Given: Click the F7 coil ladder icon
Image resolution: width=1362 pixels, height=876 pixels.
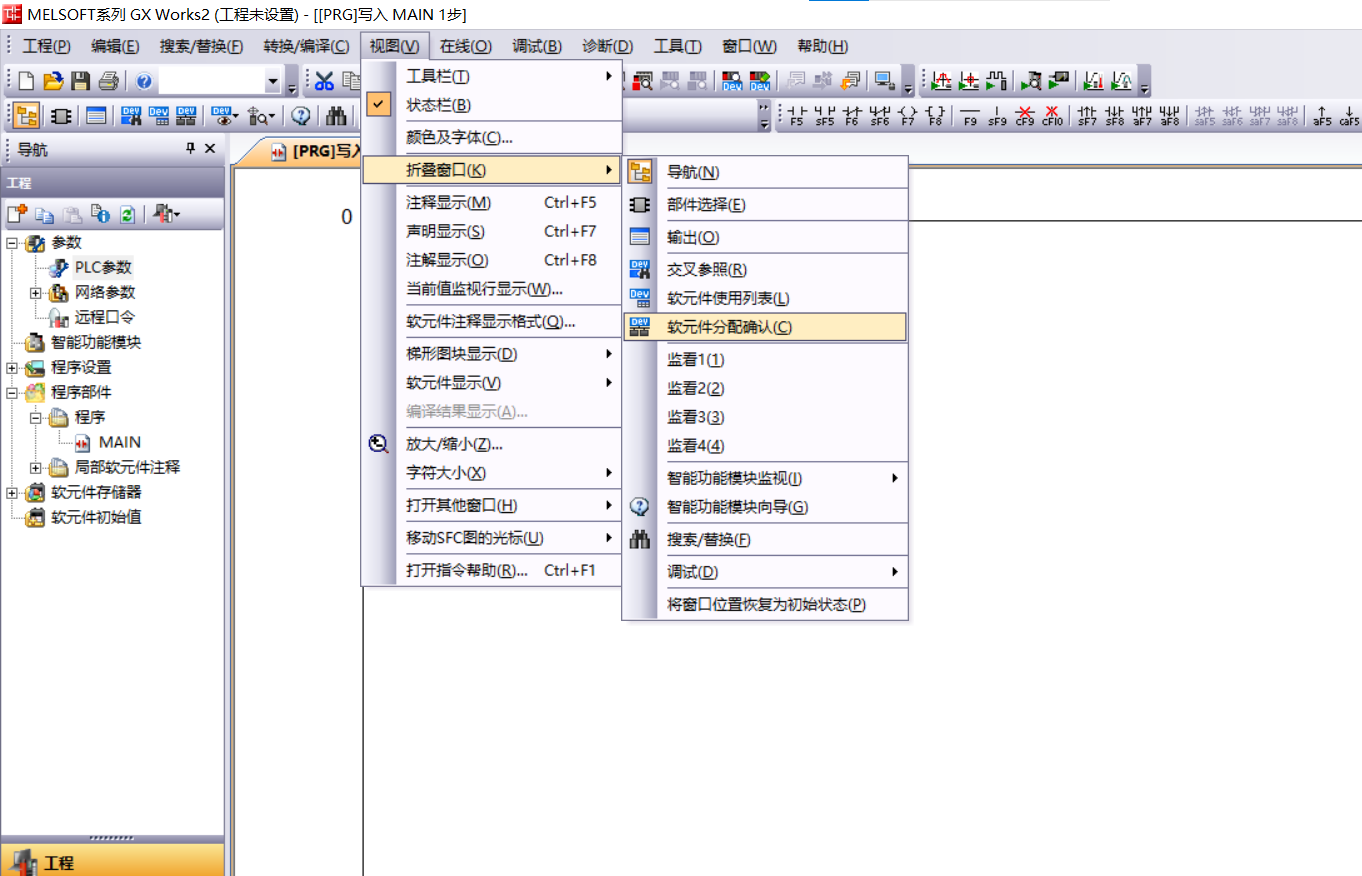Looking at the screenshot, I should [x=907, y=115].
